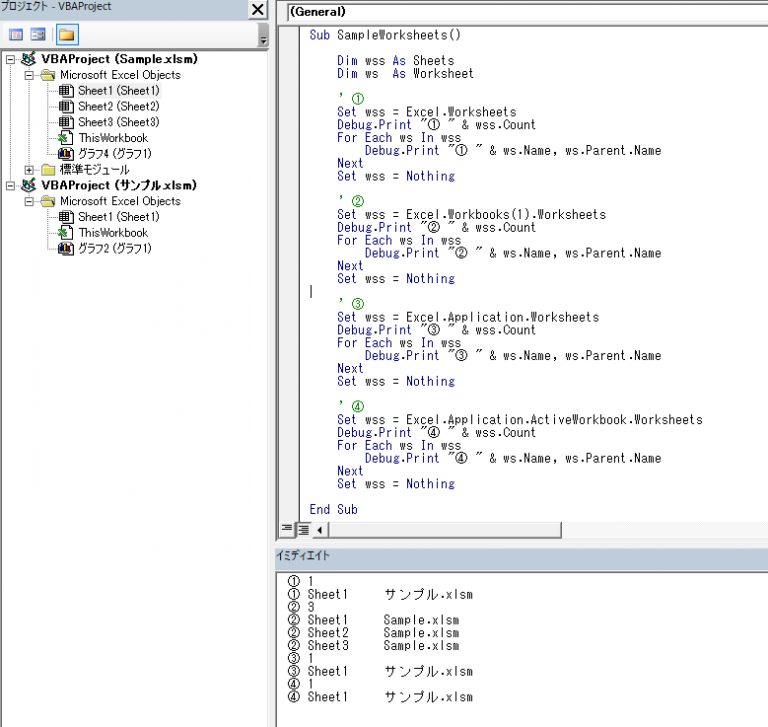This screenshot has width=768, height=727.
Task: Click '③ Sheet1 サンプル.xlsm' output line
Action: click(x=381, y=672)
